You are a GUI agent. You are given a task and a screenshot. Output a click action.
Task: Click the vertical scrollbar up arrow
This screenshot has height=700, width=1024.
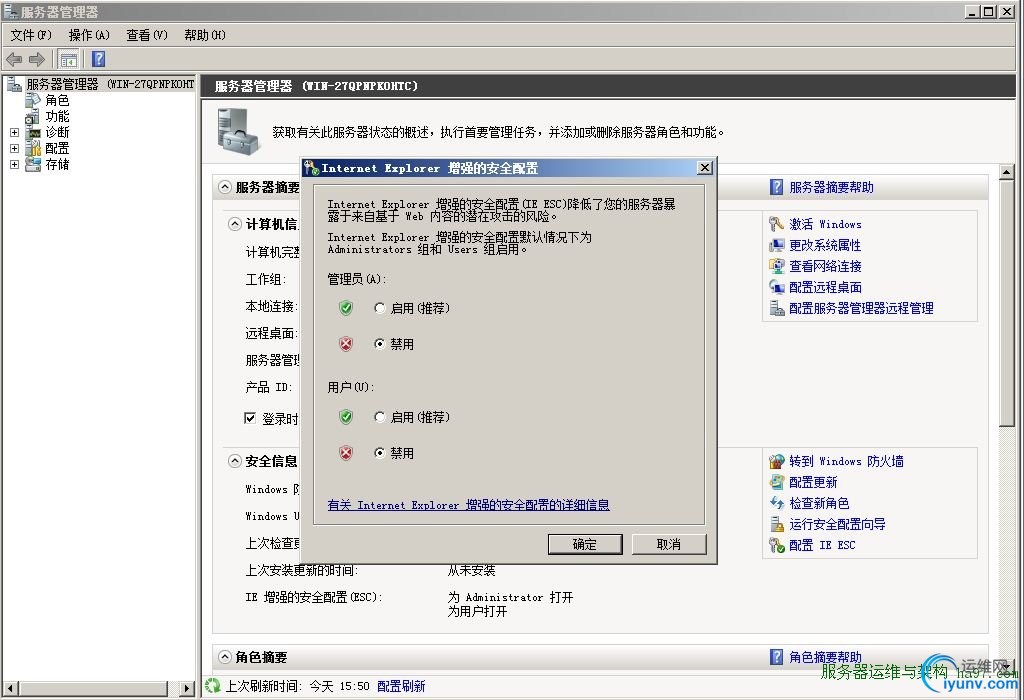coord(1006,172)
